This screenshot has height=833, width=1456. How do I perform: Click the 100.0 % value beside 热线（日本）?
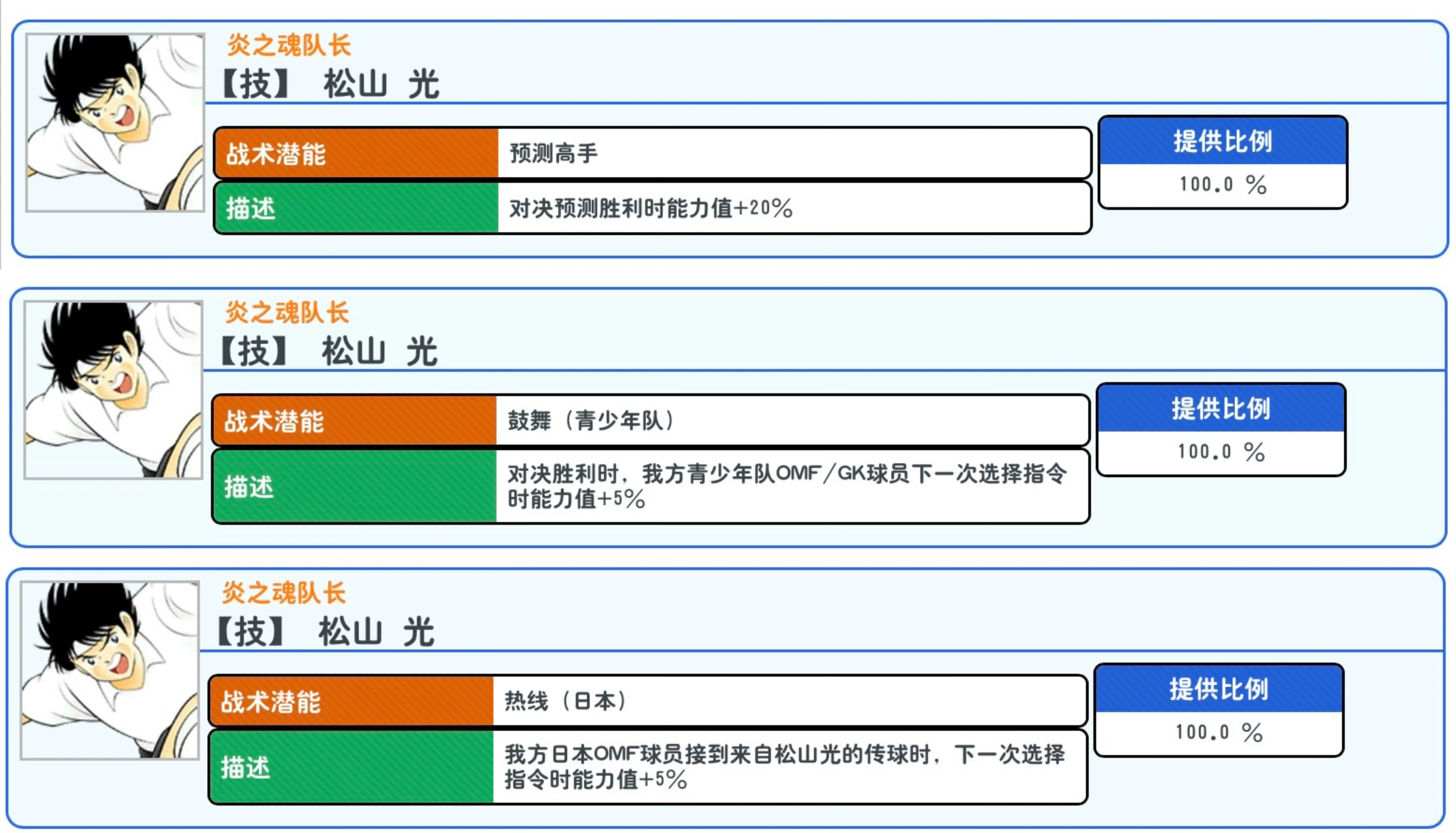click(1219, 732)
